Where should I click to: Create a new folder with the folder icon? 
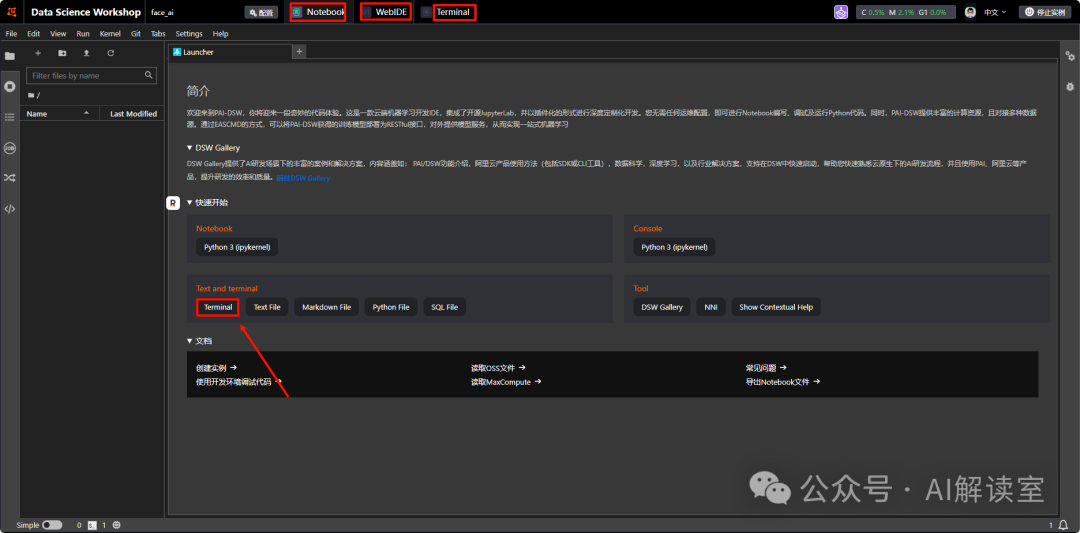pyautogui.click(x=62, y=53)
